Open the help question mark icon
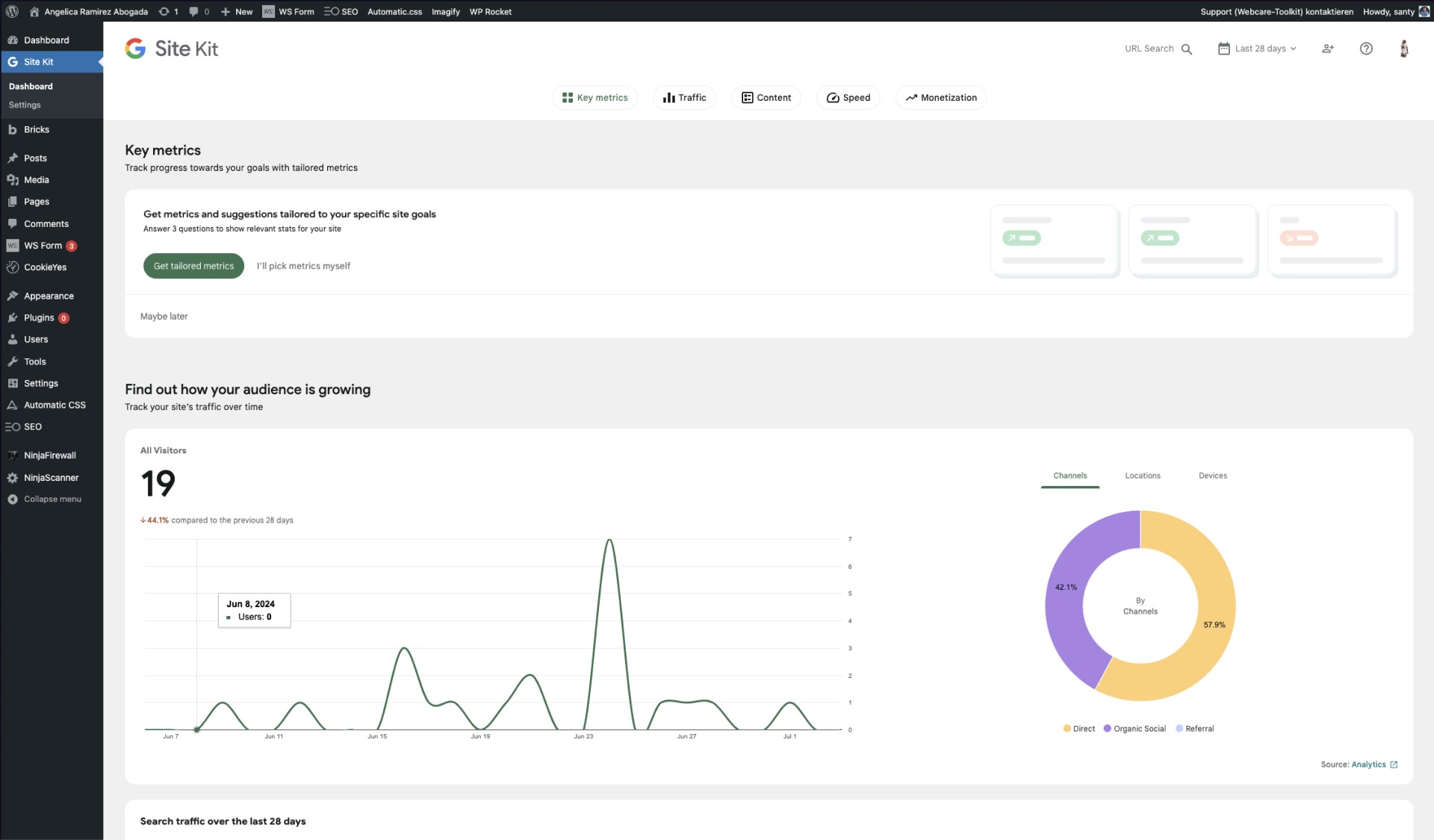This screenshot has height=840, width=1434. pyautogui.click(x=1365, y=49)
